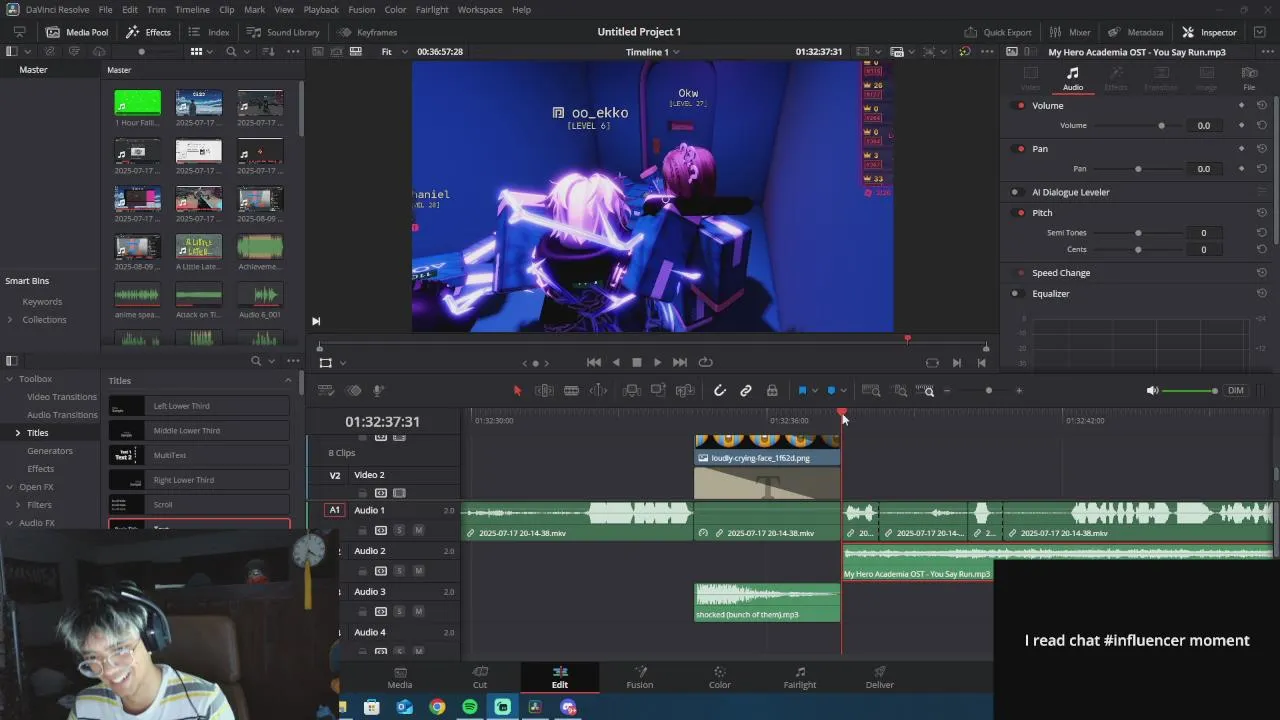This screenshot has width=1280, height=720.
Task: Open Chrome from the taskbar
Action: pos(437,707)
